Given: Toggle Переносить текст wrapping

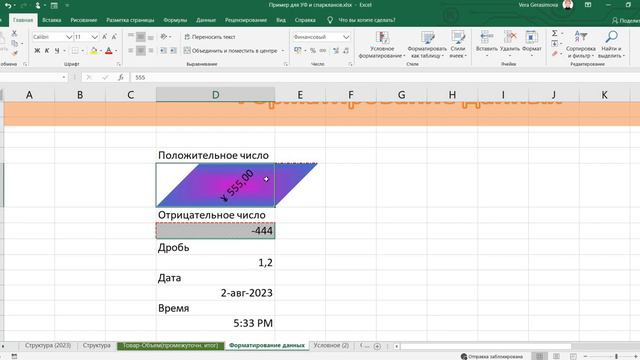Looking at the screenshot, I should pos(210,37).
